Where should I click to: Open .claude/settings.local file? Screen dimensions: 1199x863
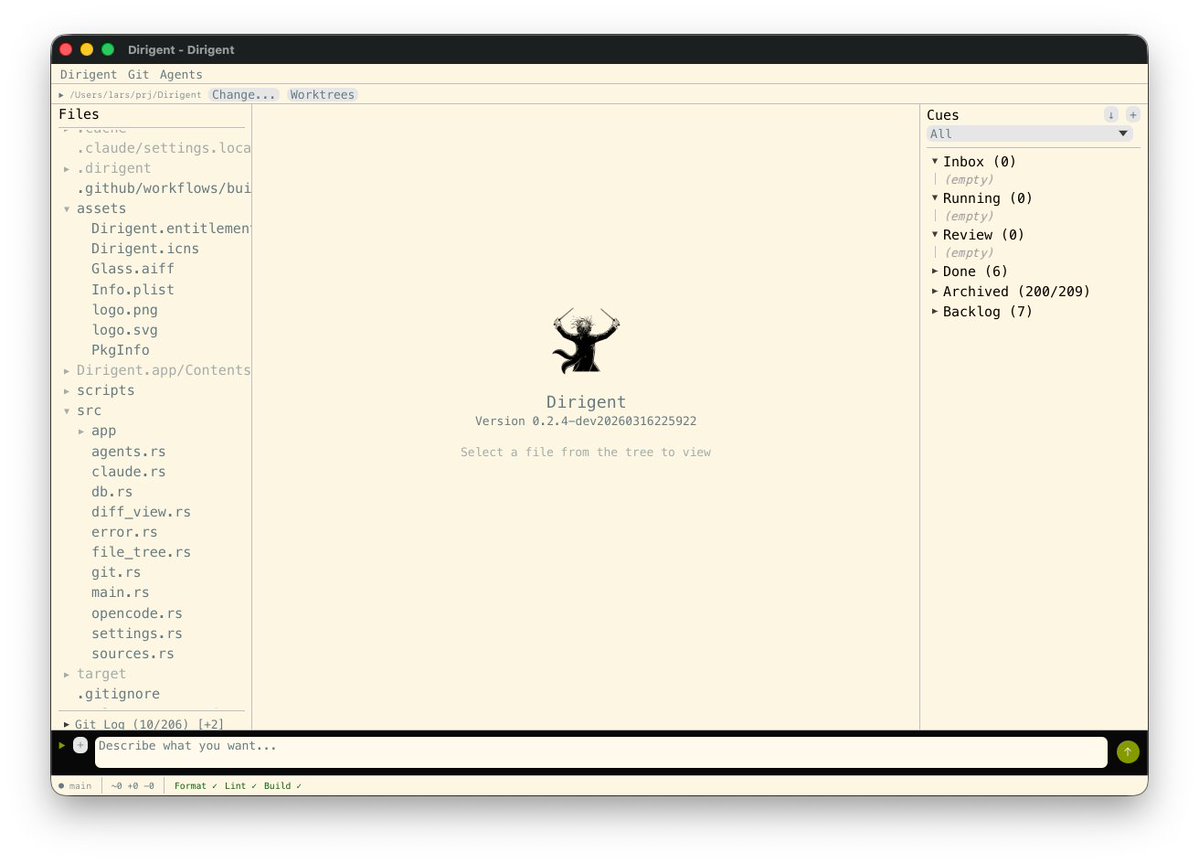pyautogui.click(x=164, y=148)
